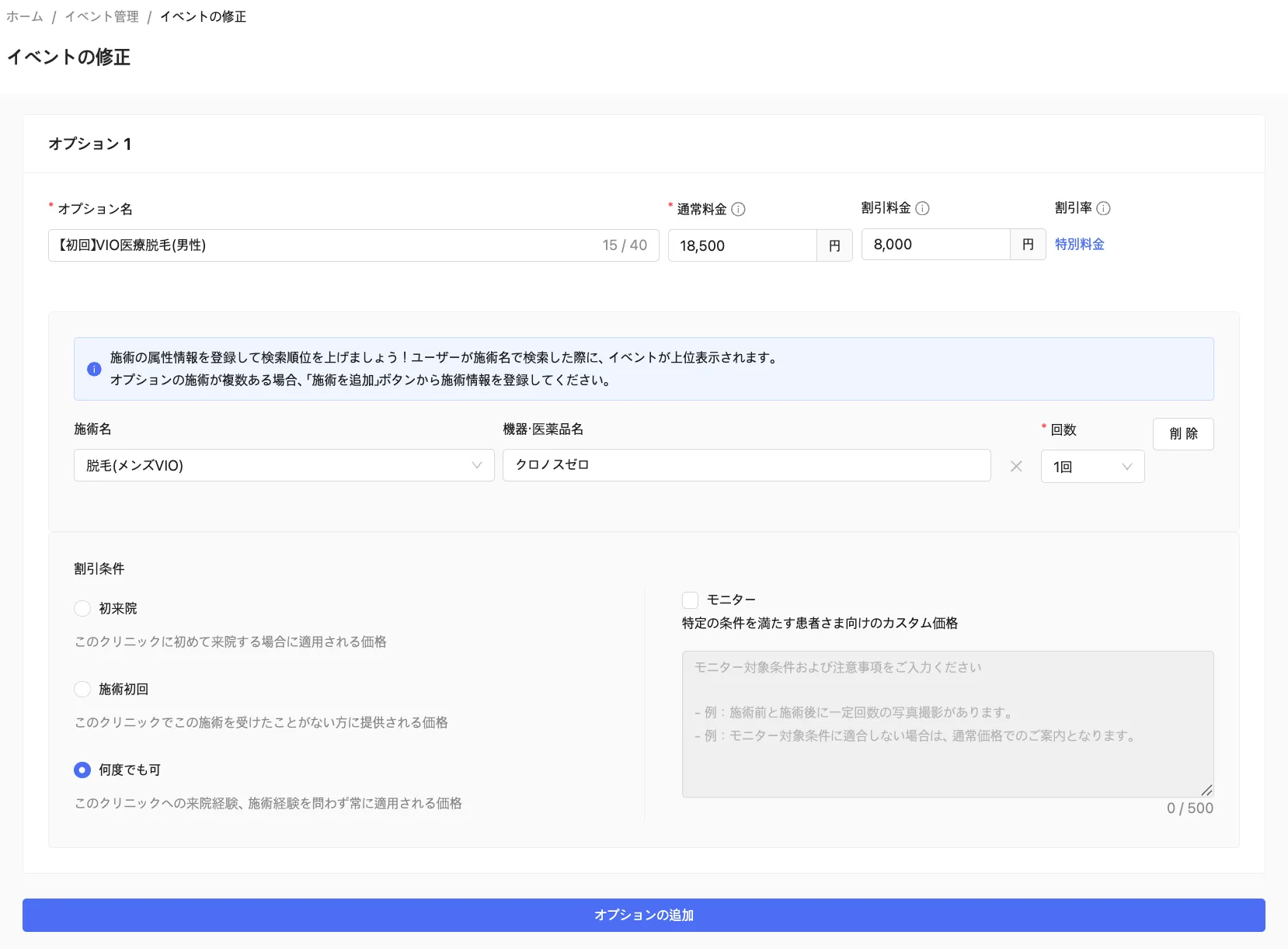Viewport: 1288px width, 949px height.
Task: Click the blue info icon in the notice banner
Action: [x=94, y=369]
